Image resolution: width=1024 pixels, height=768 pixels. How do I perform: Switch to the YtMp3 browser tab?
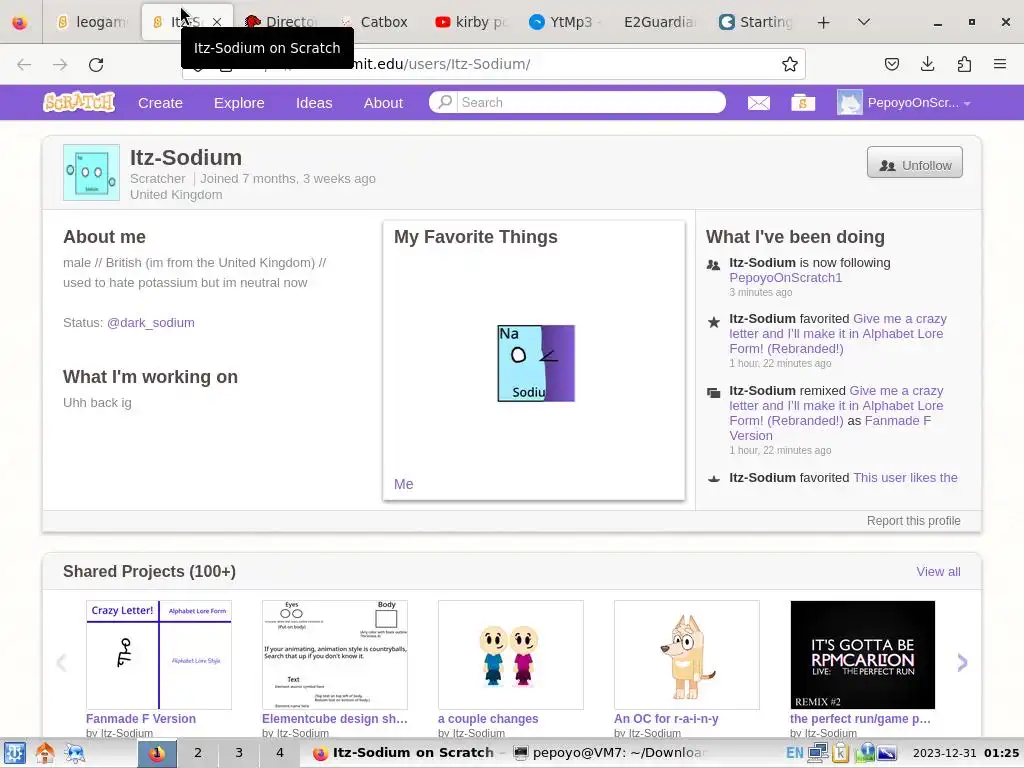[566, 22]
